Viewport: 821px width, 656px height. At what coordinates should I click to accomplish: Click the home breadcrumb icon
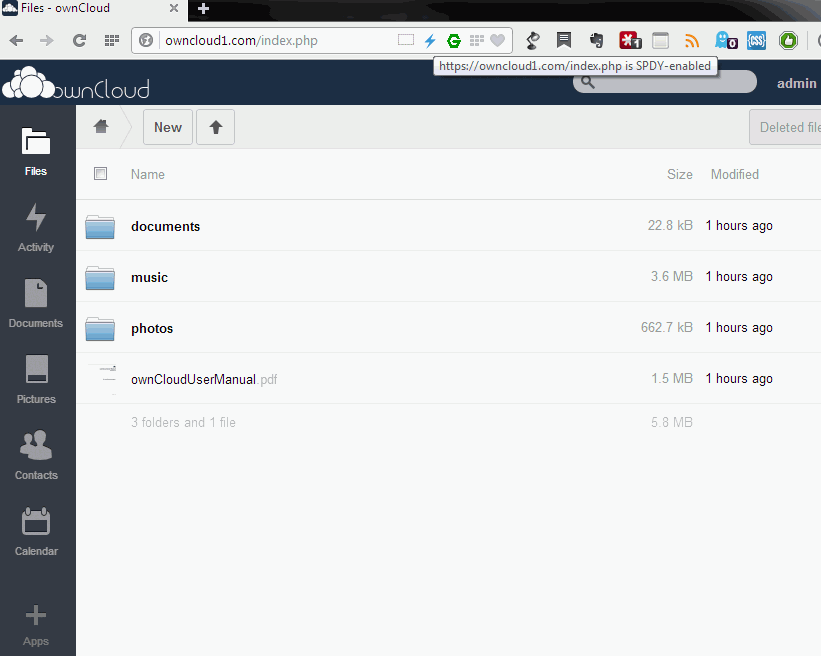point(100,127)
